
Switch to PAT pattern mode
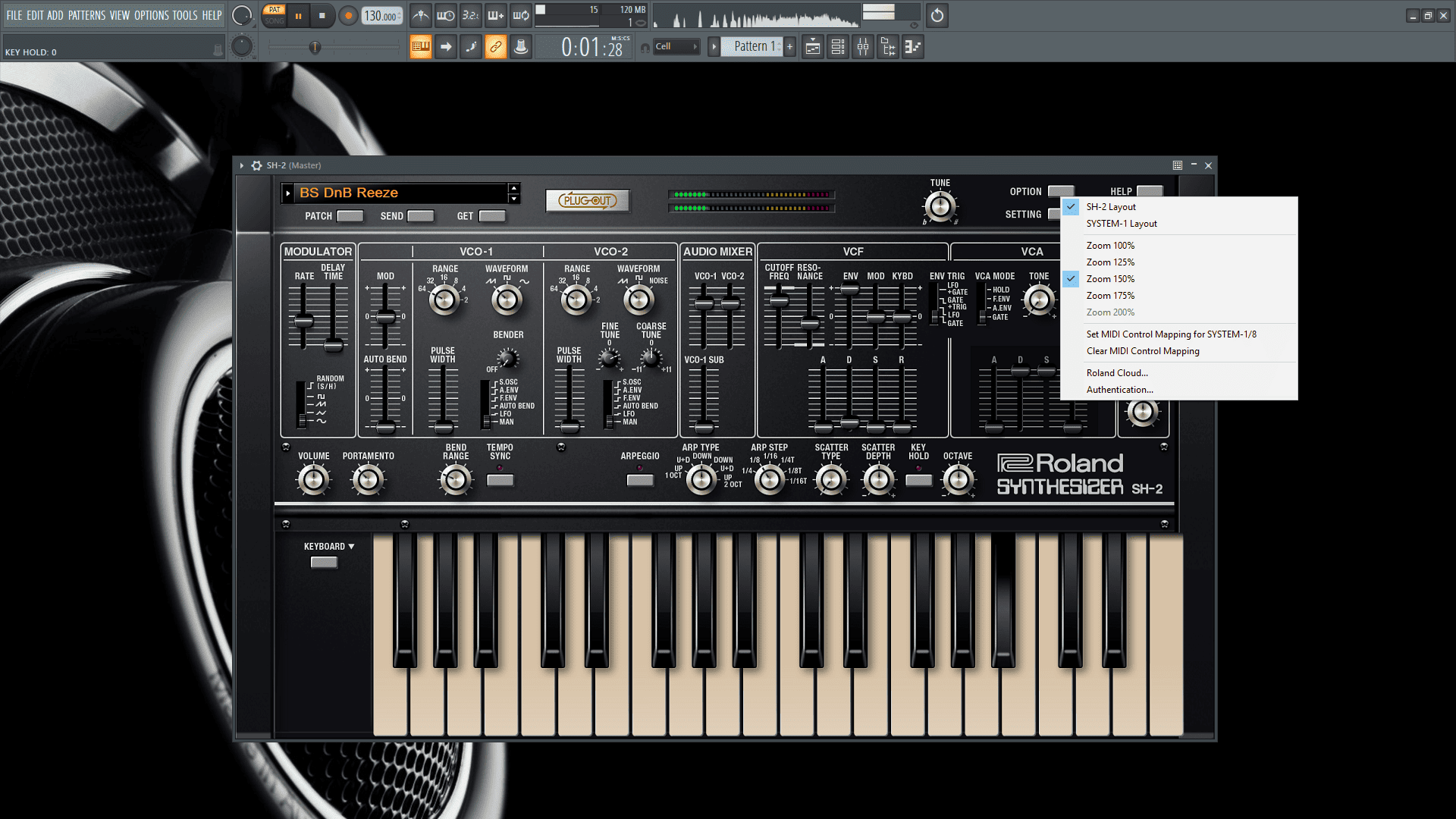coord(275,10)
